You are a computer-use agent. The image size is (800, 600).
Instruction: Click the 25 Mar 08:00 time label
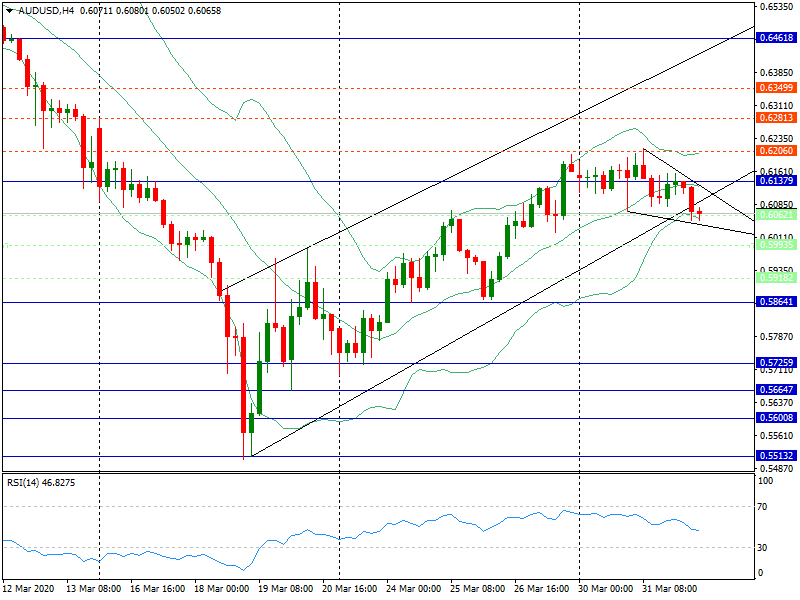(478, 589)
